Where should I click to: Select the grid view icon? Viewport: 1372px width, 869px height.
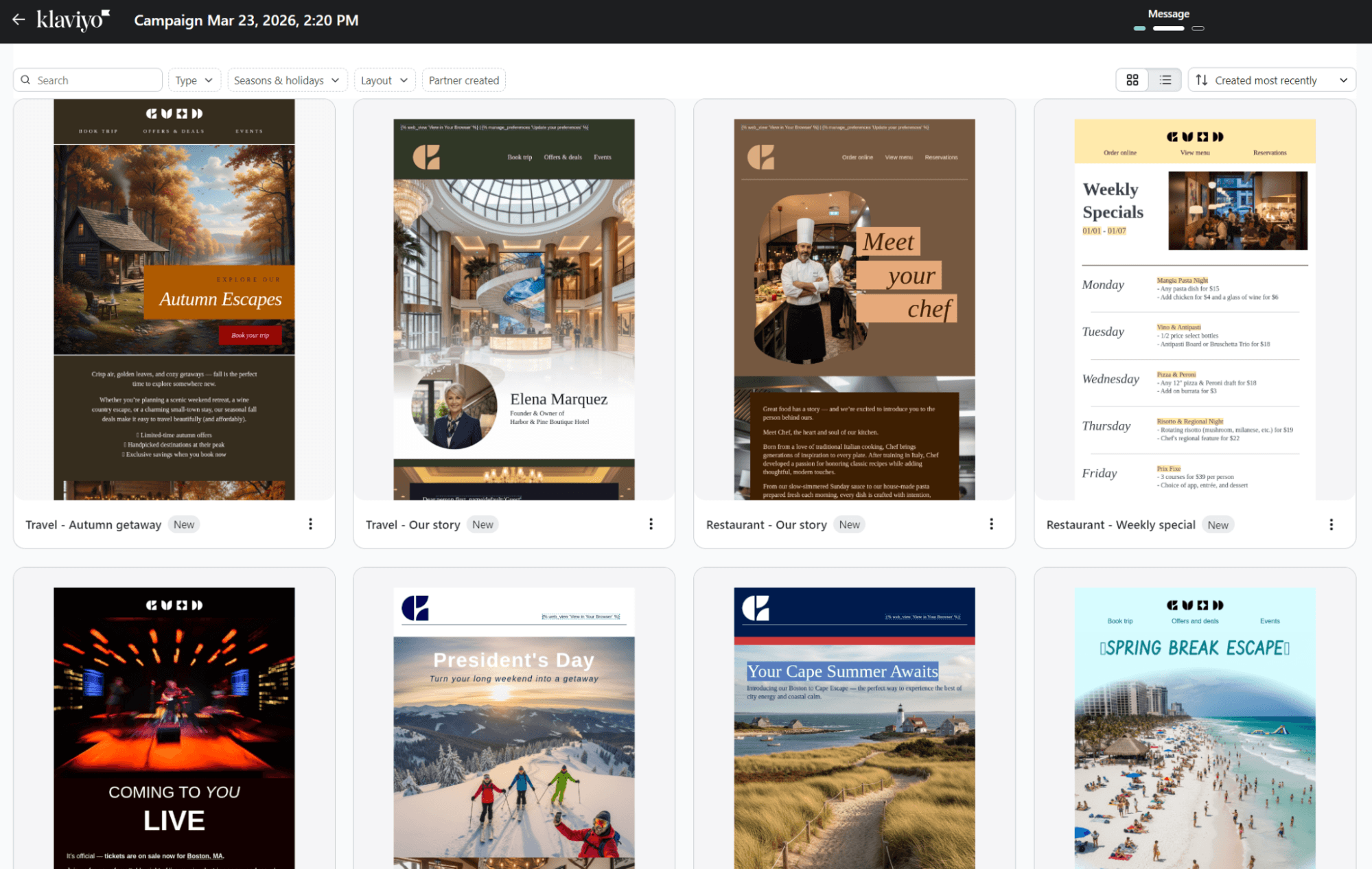[x=1132, y=80]
